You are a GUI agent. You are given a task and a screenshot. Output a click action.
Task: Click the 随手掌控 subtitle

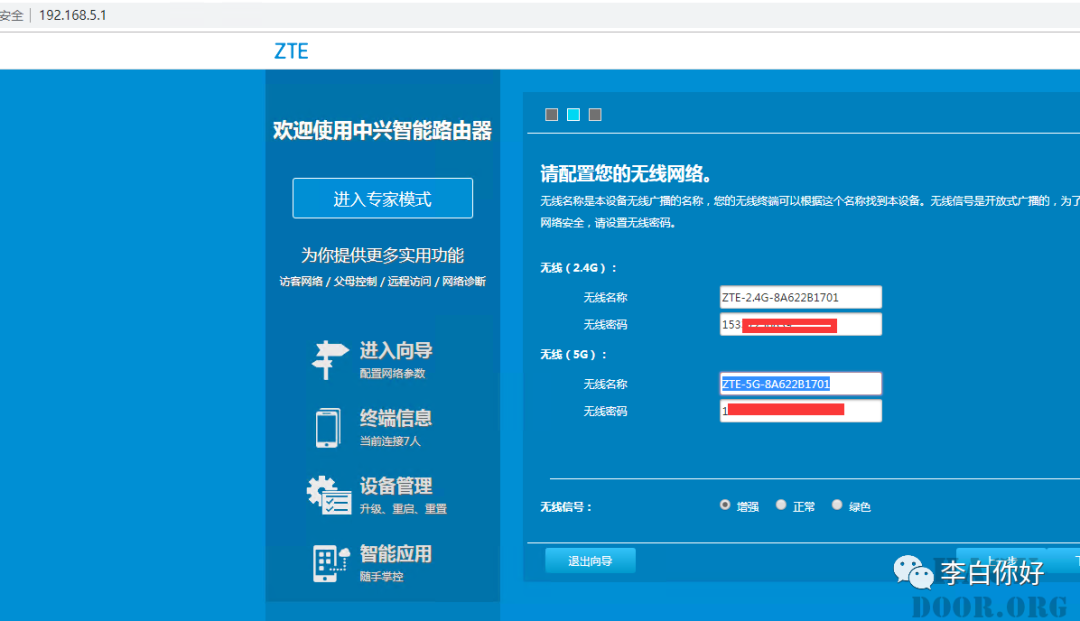(382, 576)
